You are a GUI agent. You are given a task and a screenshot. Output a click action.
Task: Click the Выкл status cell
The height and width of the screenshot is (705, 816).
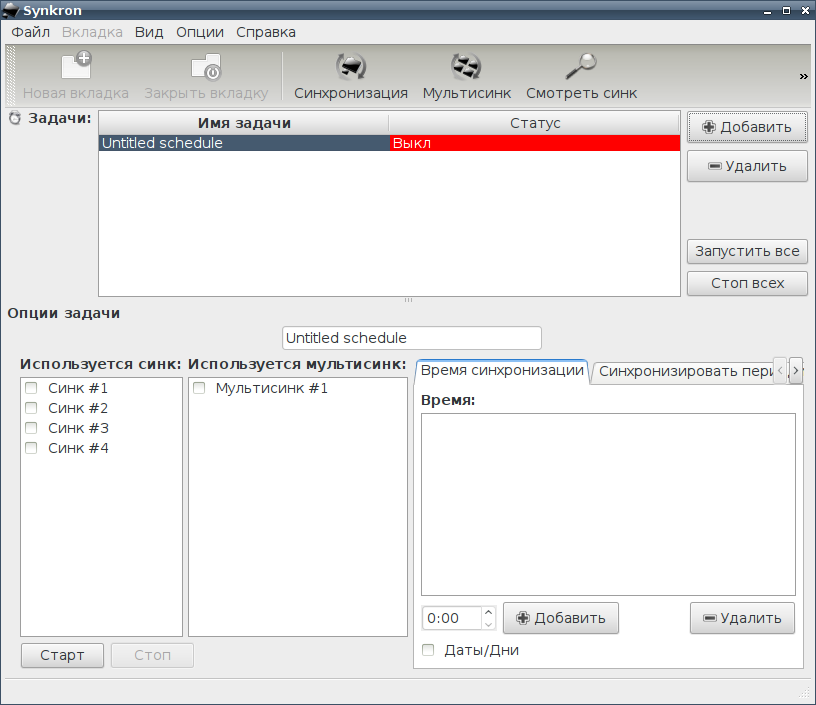[x=535, y=143]
